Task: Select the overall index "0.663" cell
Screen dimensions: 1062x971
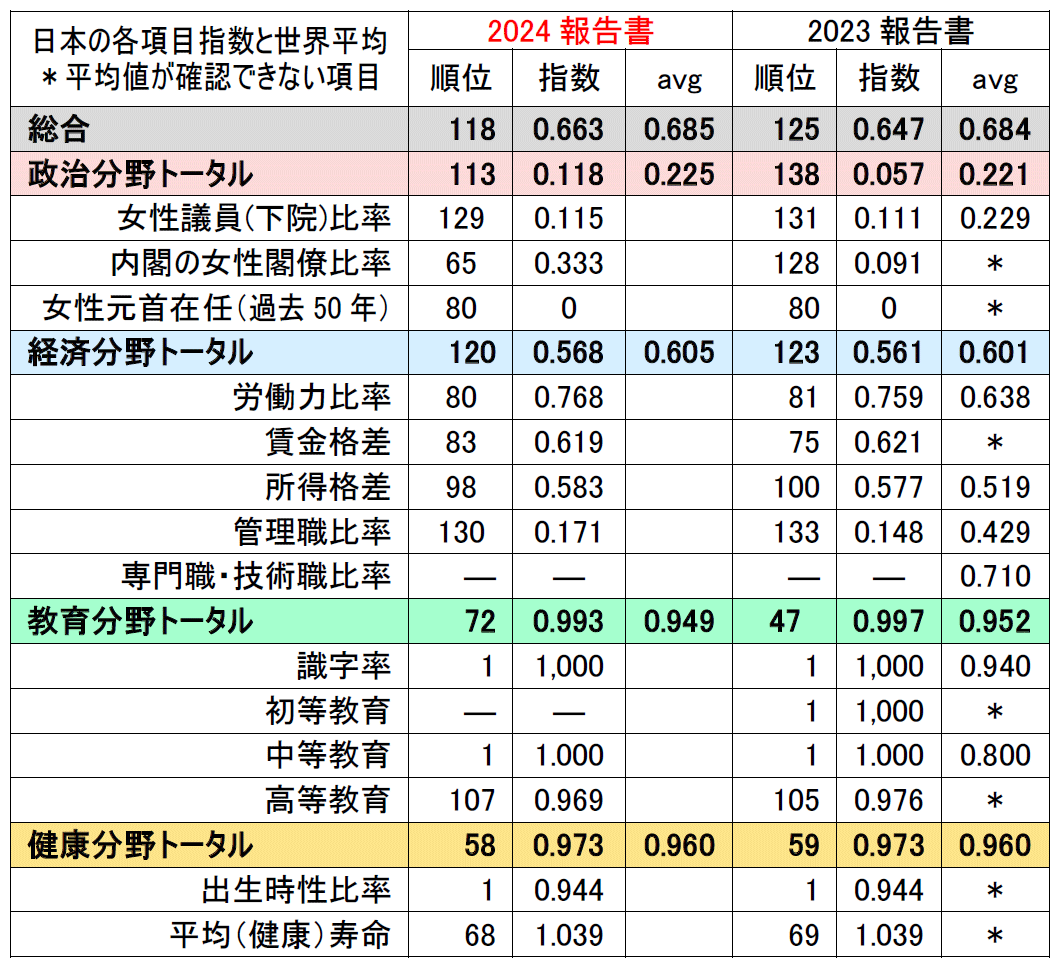Action: [x=568, y=129]
